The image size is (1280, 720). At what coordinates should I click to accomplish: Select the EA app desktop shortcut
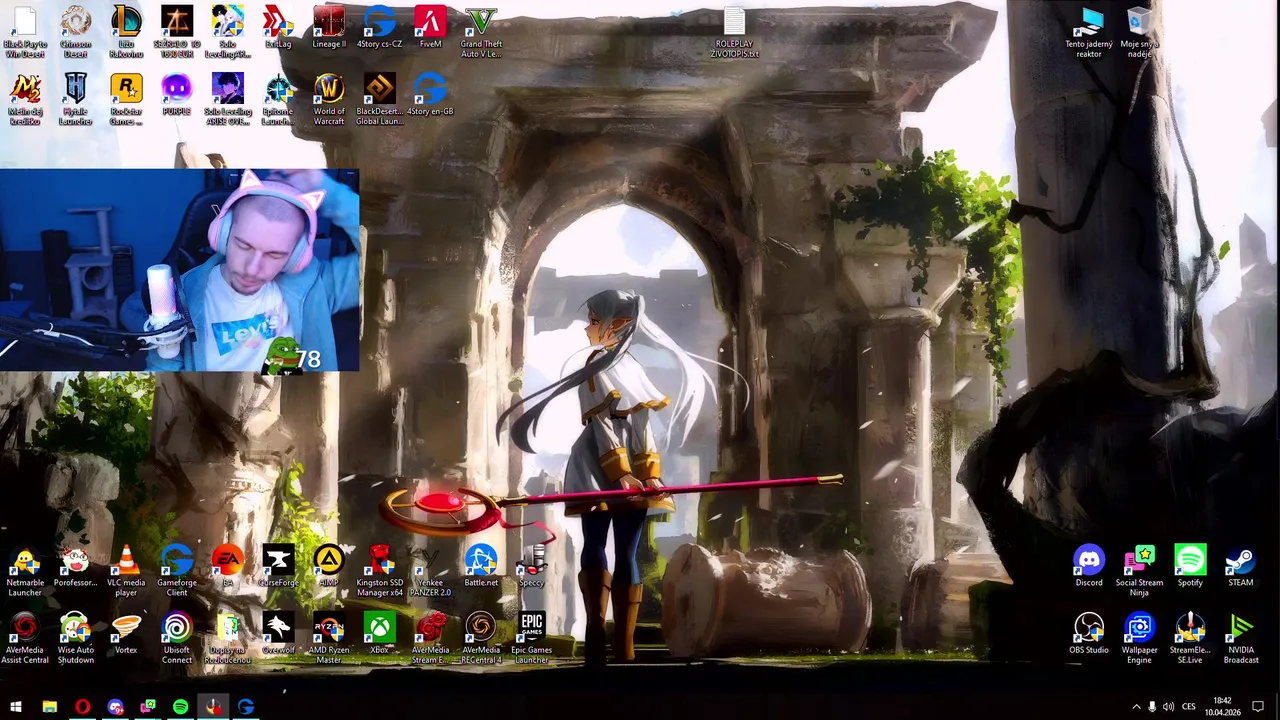(227, 567)
